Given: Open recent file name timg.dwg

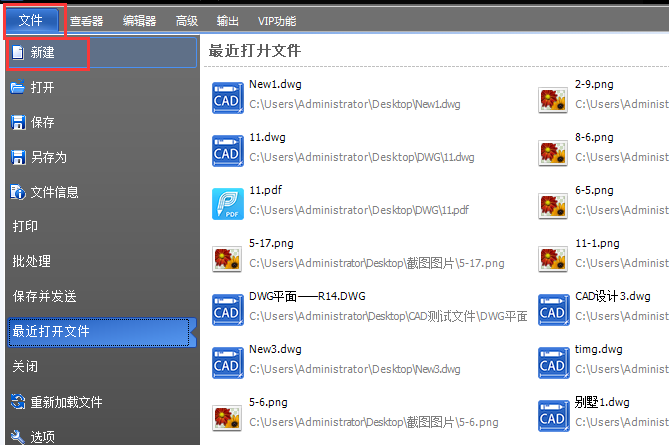Looking at the screenshot, I should 599,349.
